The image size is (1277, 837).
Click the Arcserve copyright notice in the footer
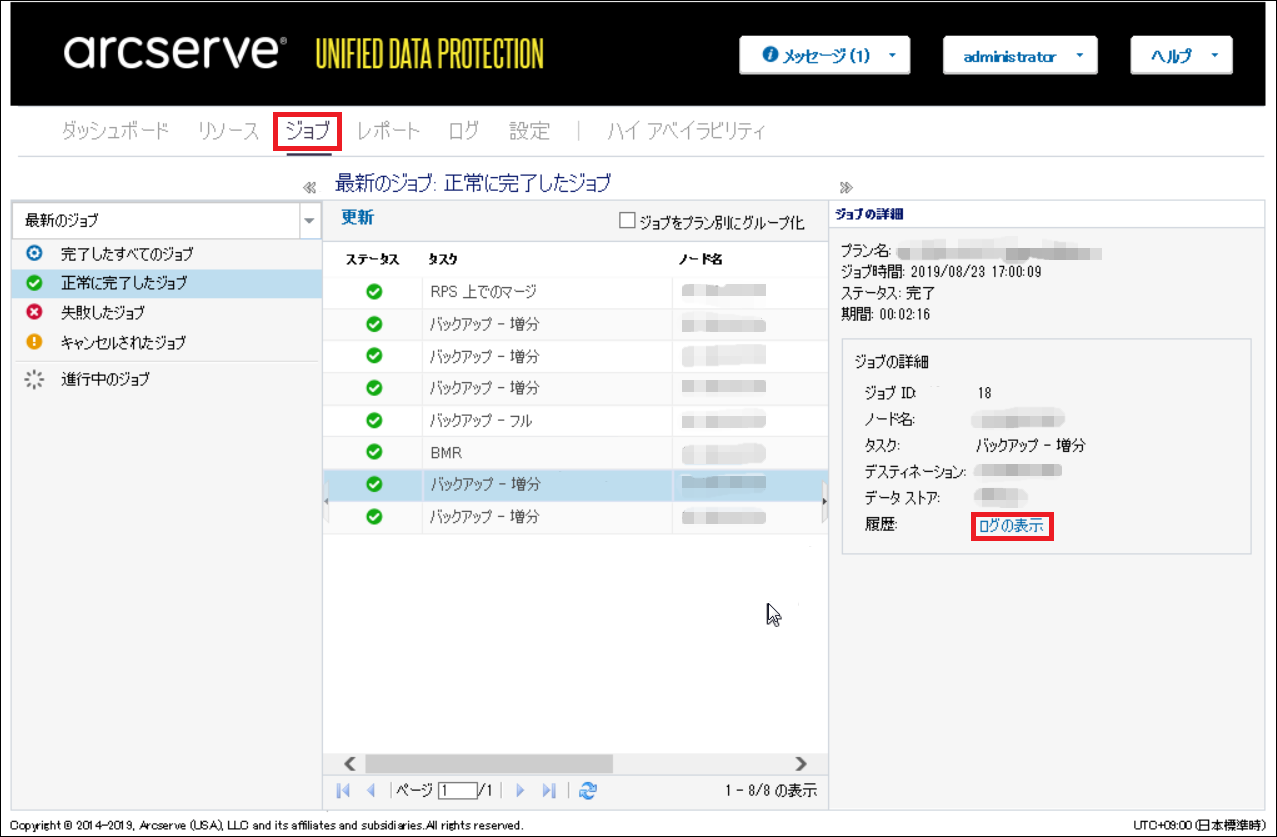pyautogui.click(x=266, y=825)
